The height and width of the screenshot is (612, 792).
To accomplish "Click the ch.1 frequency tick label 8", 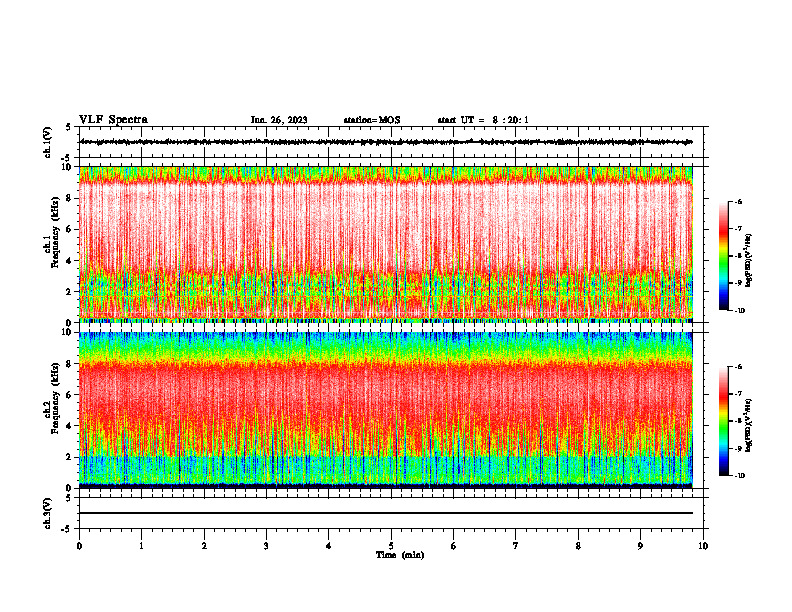I will point(70,198).
